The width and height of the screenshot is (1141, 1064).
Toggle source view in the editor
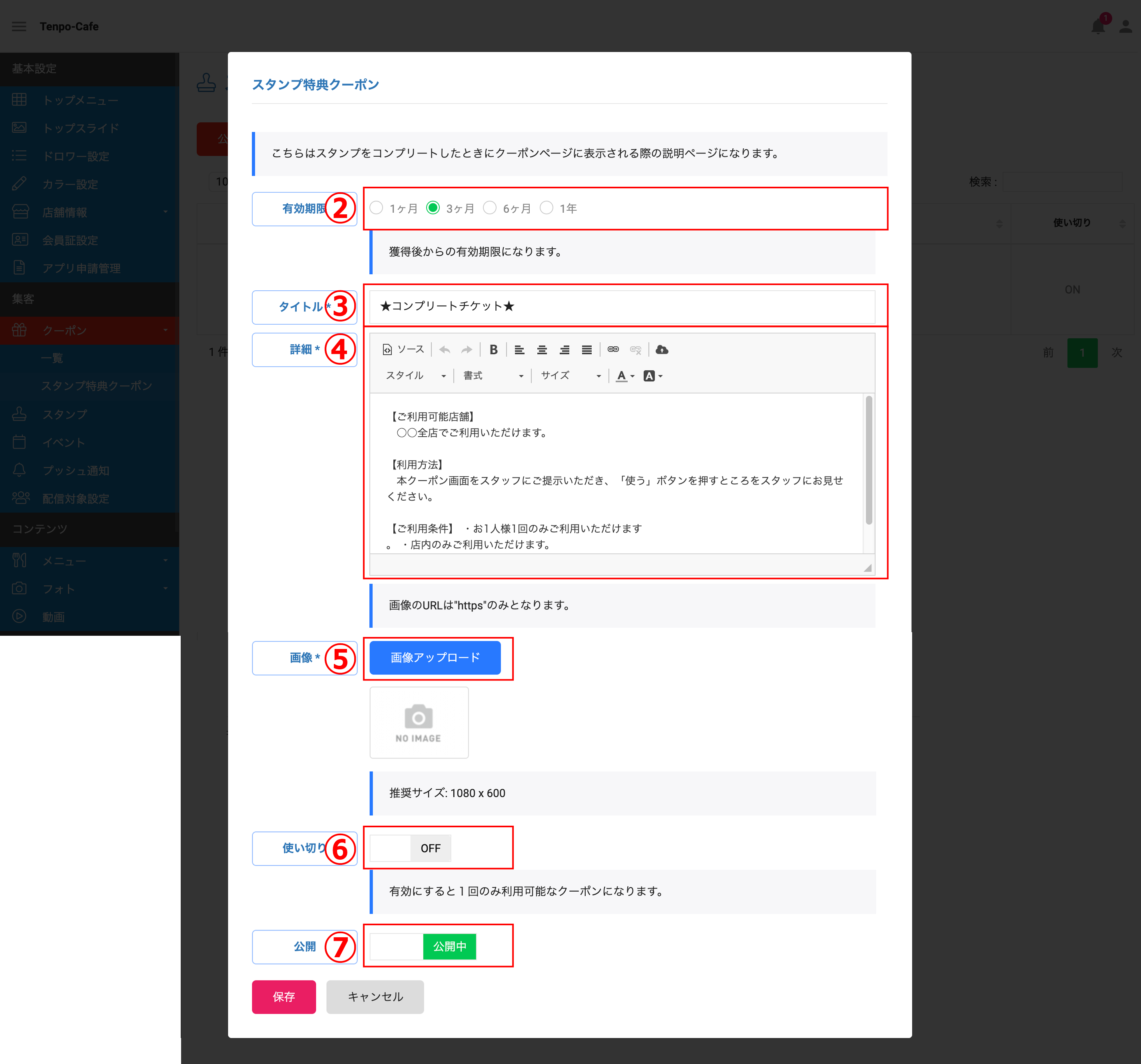(403, 349)
